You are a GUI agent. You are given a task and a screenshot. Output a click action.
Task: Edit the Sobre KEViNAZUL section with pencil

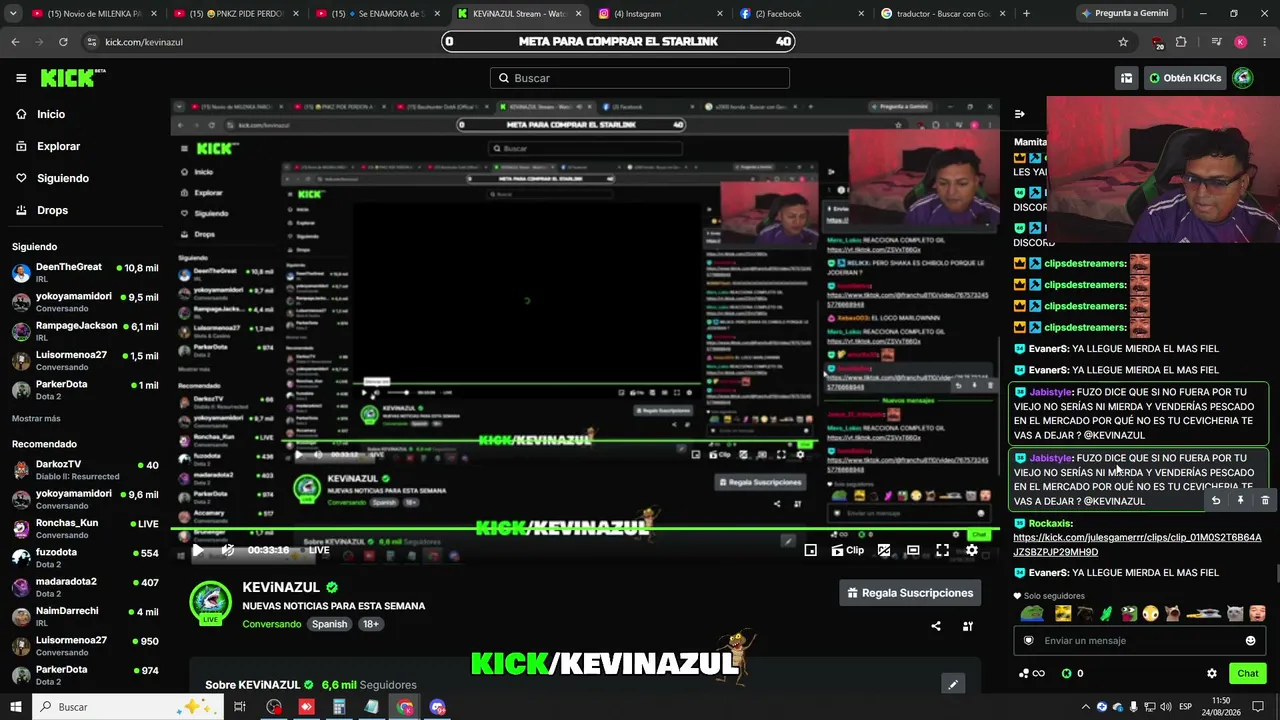coord(953,684)
